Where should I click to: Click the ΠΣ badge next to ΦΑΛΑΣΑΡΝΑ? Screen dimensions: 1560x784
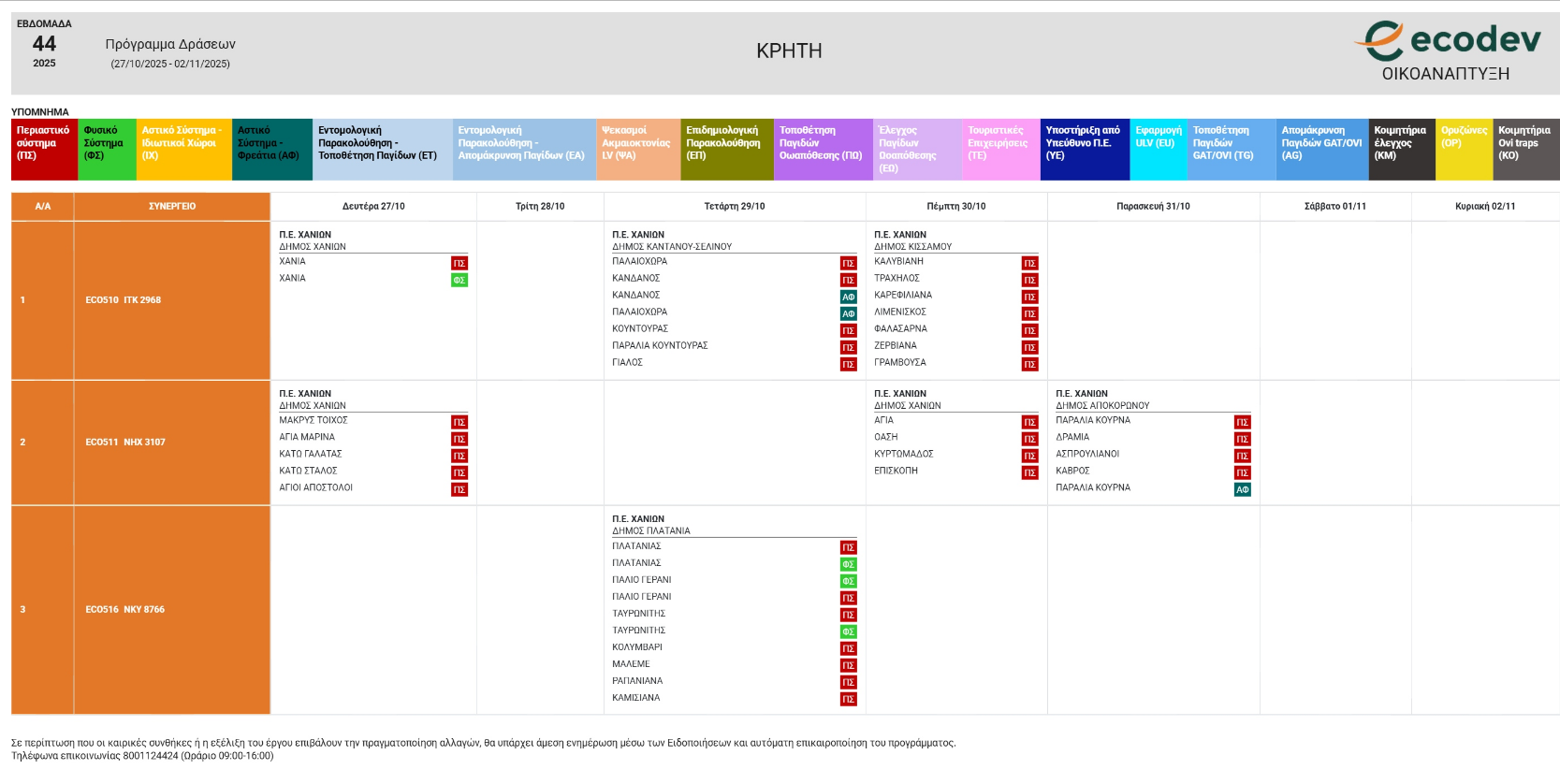click(1029, 330)
